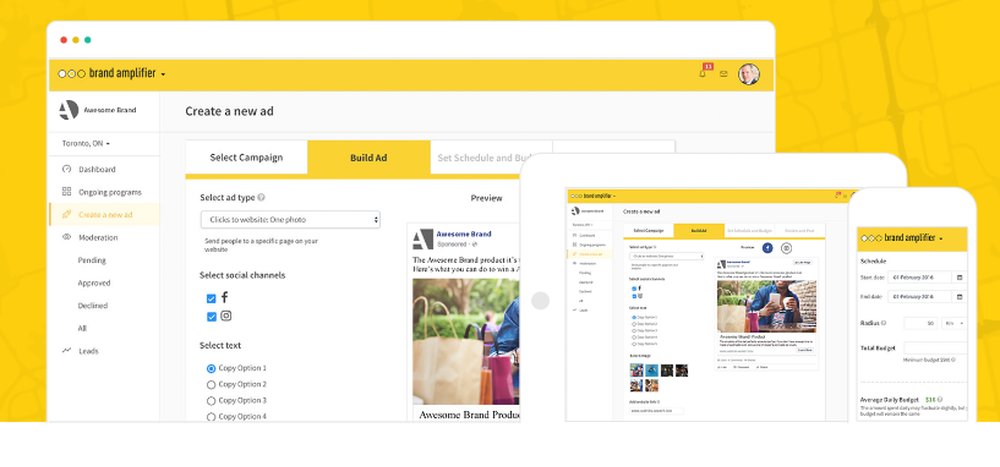This screenshot has width=1000, height=467.
Task: Click the Awesome Brand link in desktop ad preview
Action: point(464,234)
